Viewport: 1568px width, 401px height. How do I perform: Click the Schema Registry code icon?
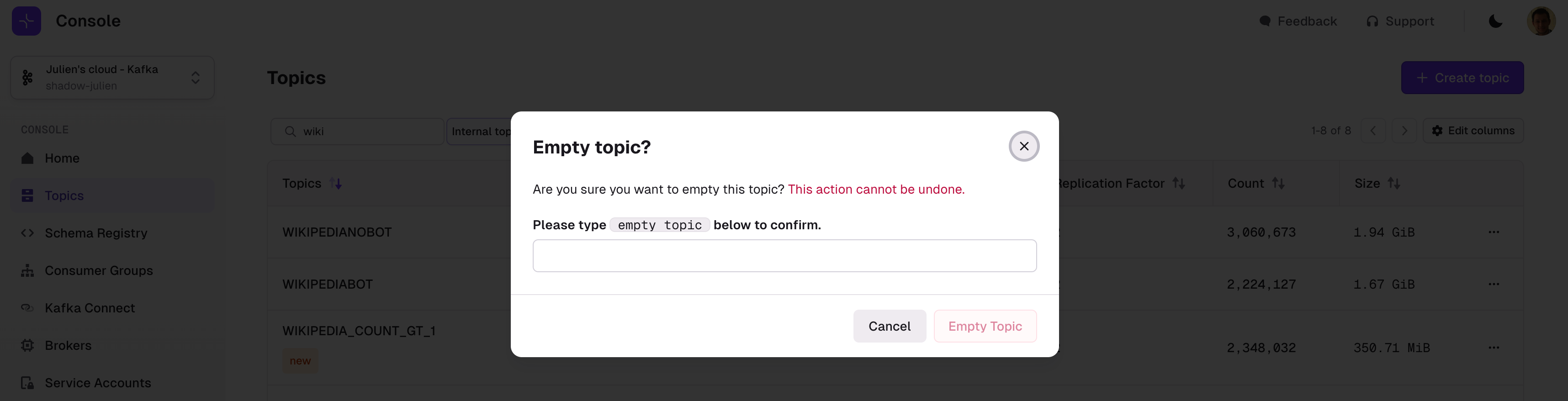[x=27, y=233]
